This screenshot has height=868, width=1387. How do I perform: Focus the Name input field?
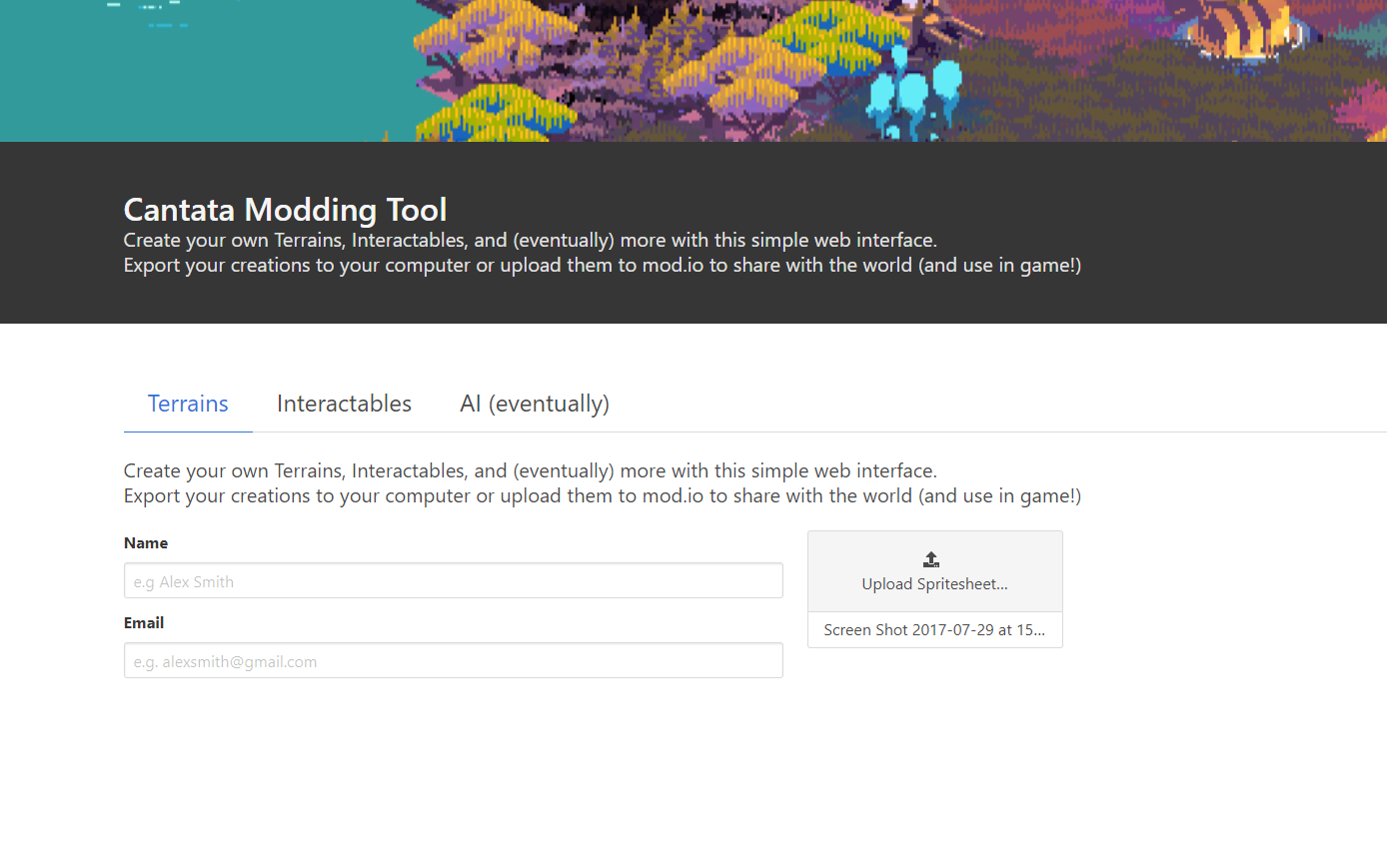click(x=453, y=581)
